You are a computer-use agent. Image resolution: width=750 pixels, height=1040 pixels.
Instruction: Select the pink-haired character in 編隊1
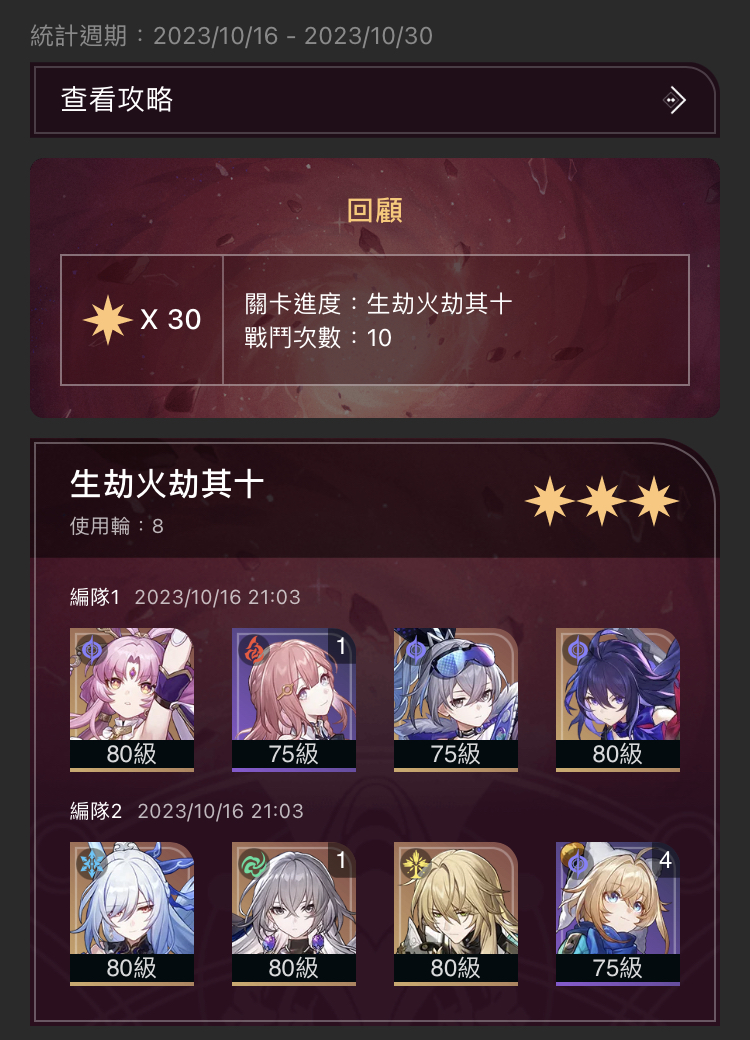pyautogui.click(x=132, y=700)
